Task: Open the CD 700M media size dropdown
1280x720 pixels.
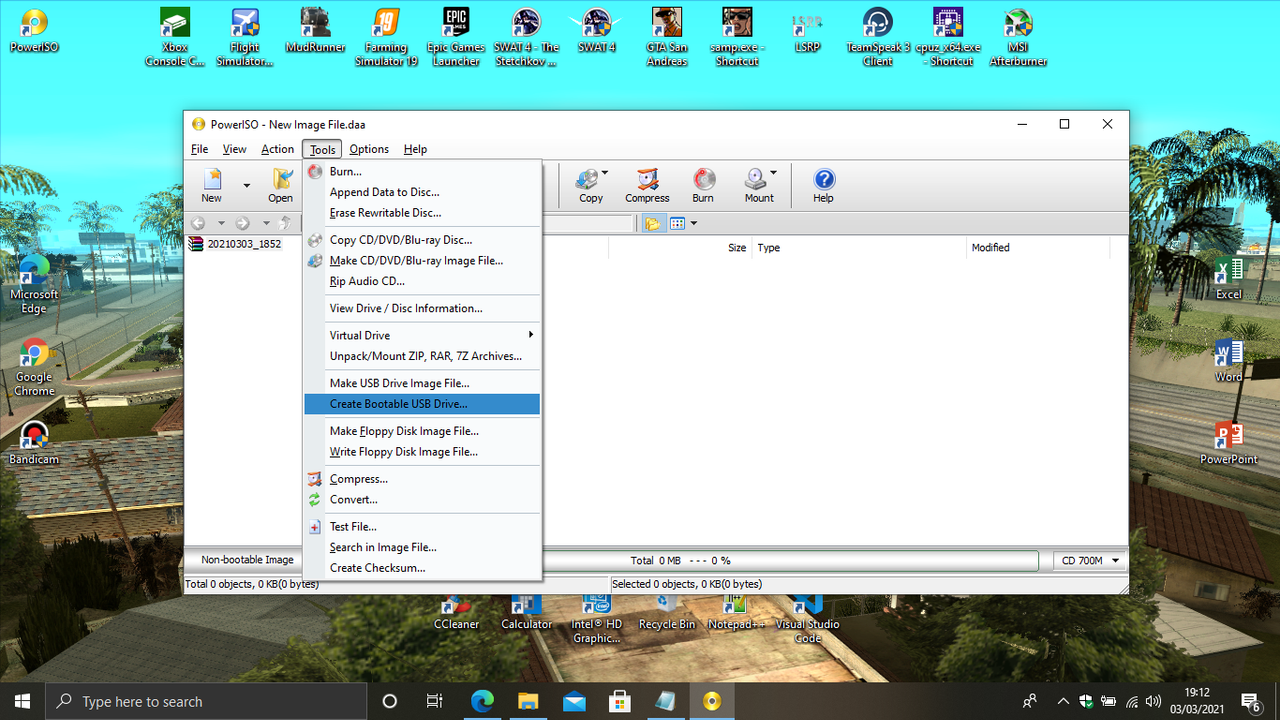Action: 1088,561
